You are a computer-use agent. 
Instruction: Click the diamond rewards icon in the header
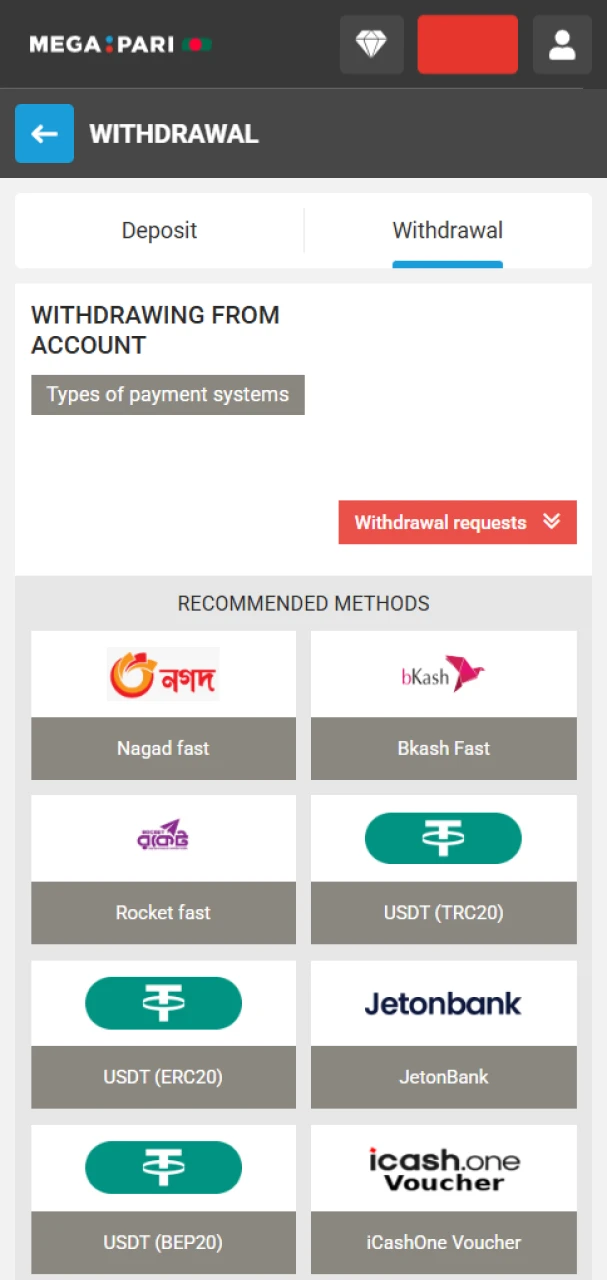[371, 44]
